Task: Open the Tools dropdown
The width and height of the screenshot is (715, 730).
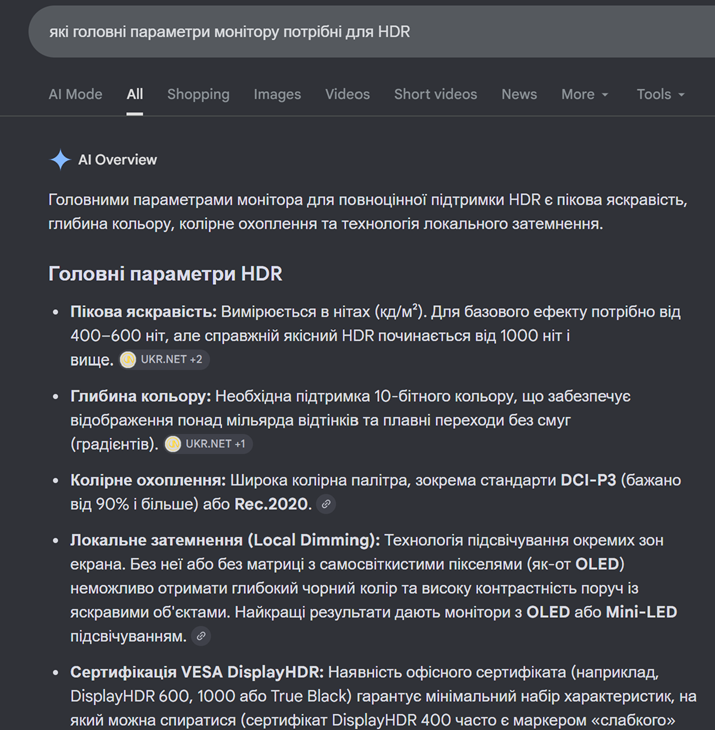Action: 661,94
